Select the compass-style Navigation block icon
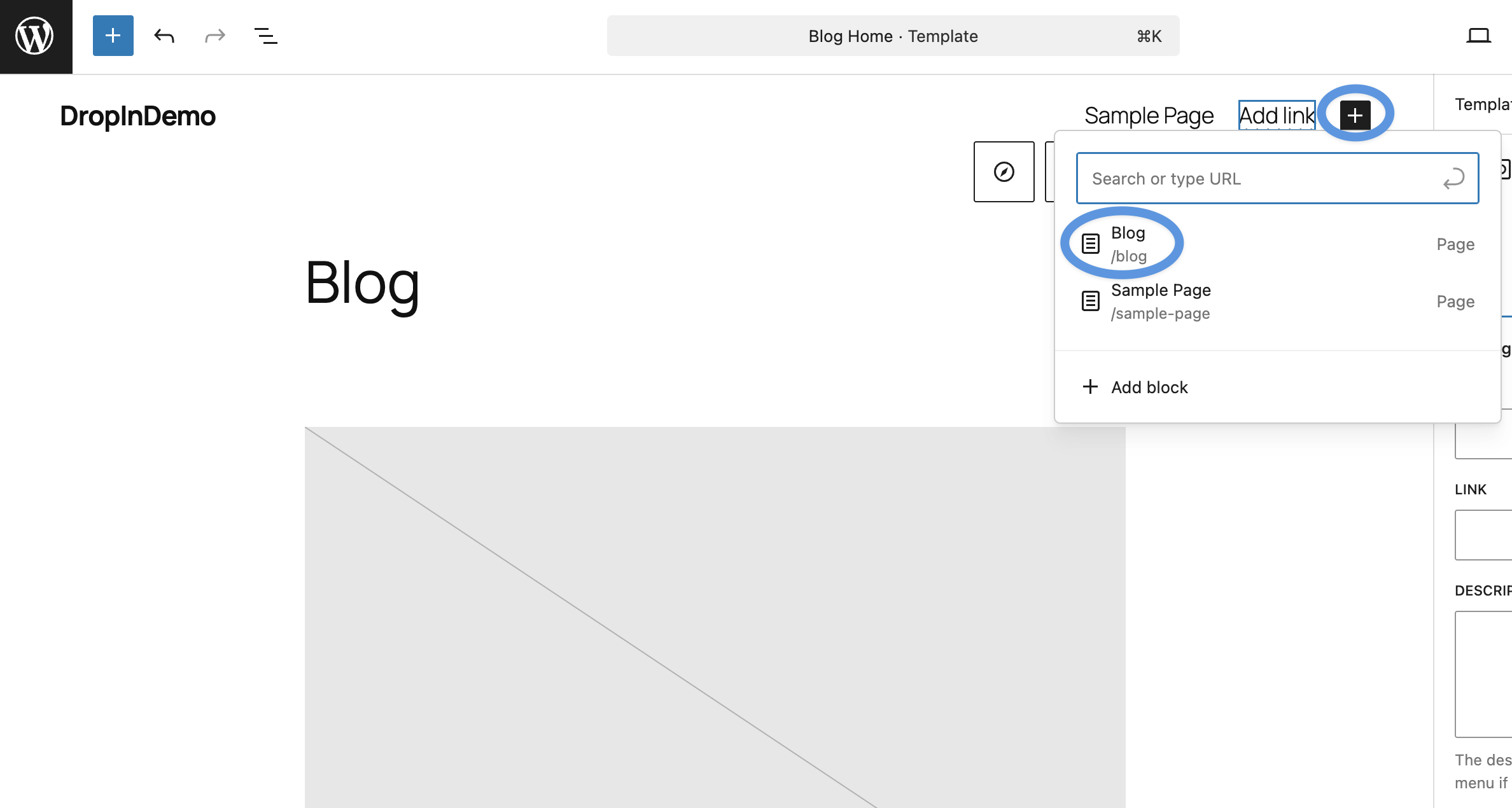Screen dimensions: 1512x808 tap(1004, 171)
